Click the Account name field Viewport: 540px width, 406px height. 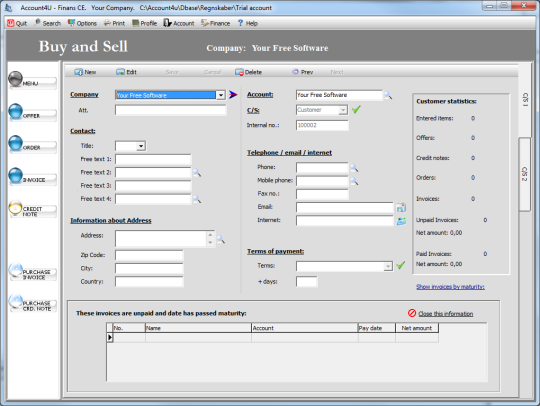point(339,95)
